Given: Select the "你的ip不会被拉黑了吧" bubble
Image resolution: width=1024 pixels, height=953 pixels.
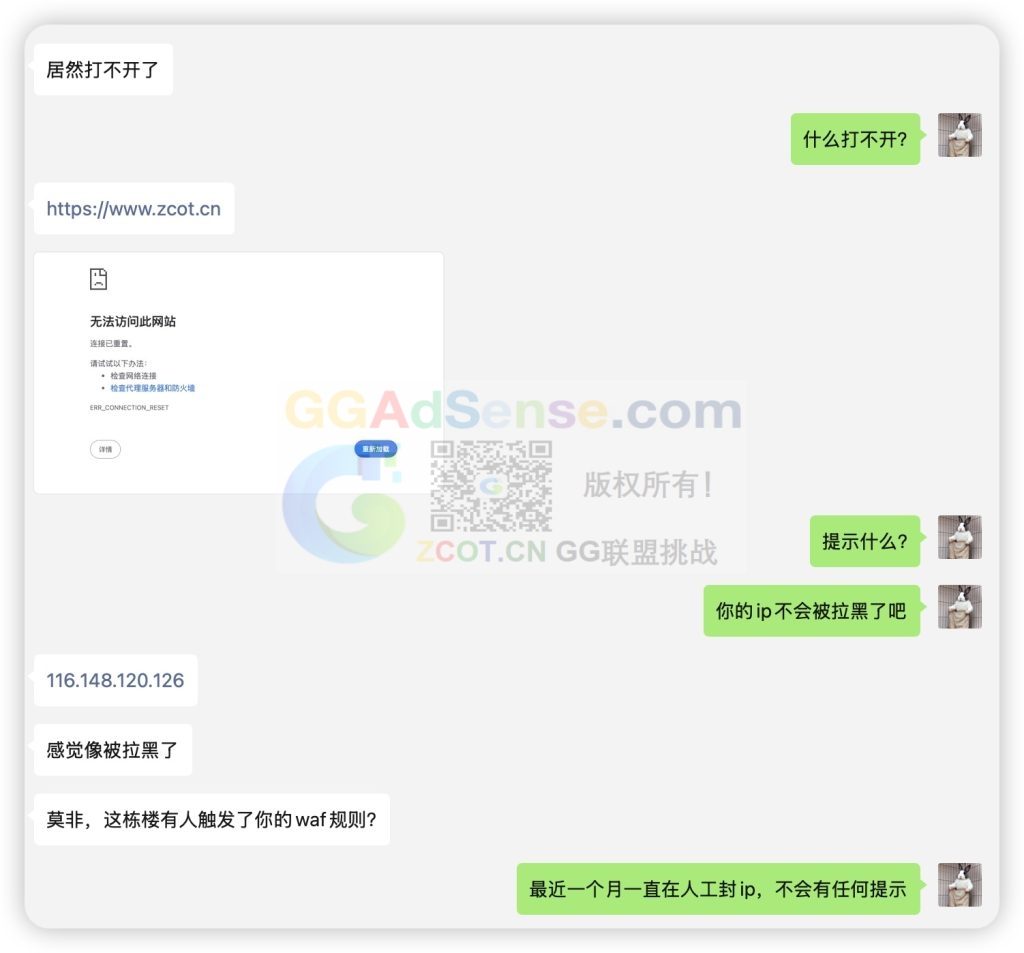Looking at the screenshot, I should [811, 611].
